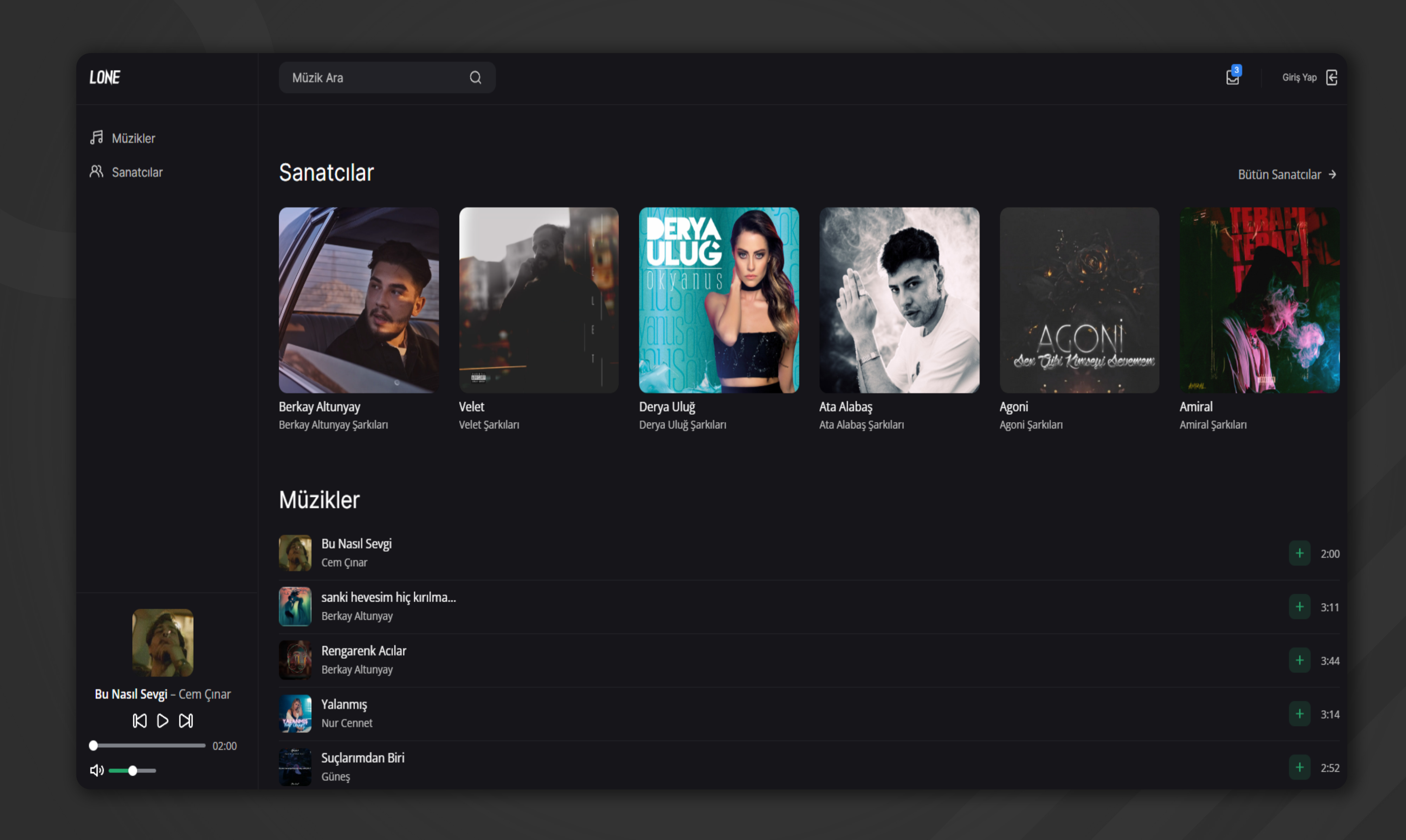Image resolution: width=1406 pixels, height=840 pixels.
Task: Focus the Müzik Ara search field
Action: (x=374, y=78)
